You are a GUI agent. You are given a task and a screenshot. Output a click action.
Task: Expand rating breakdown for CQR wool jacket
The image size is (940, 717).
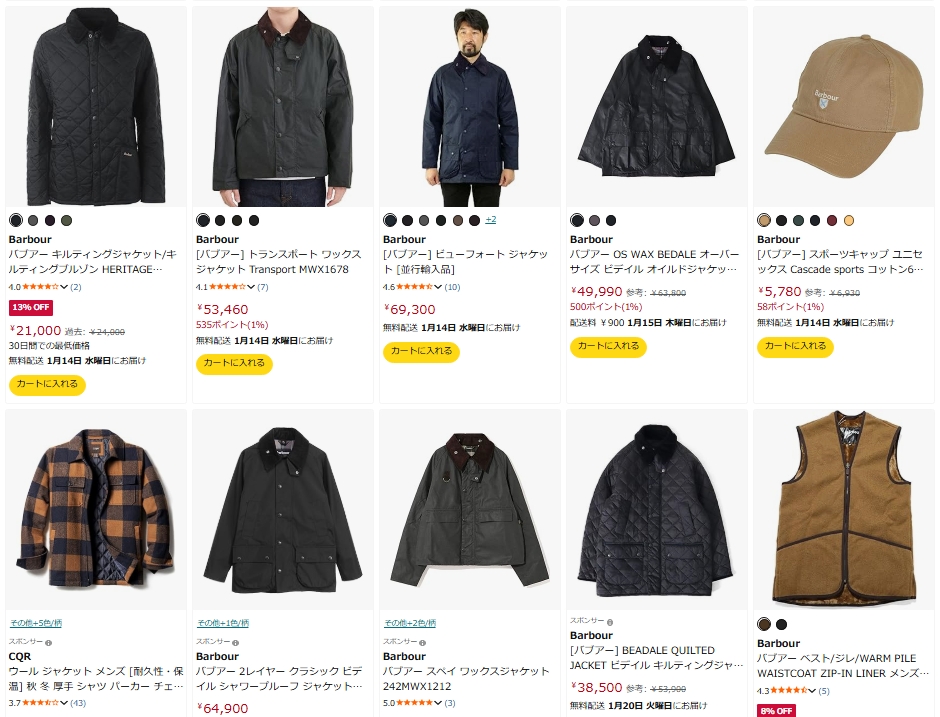point(66,703)
